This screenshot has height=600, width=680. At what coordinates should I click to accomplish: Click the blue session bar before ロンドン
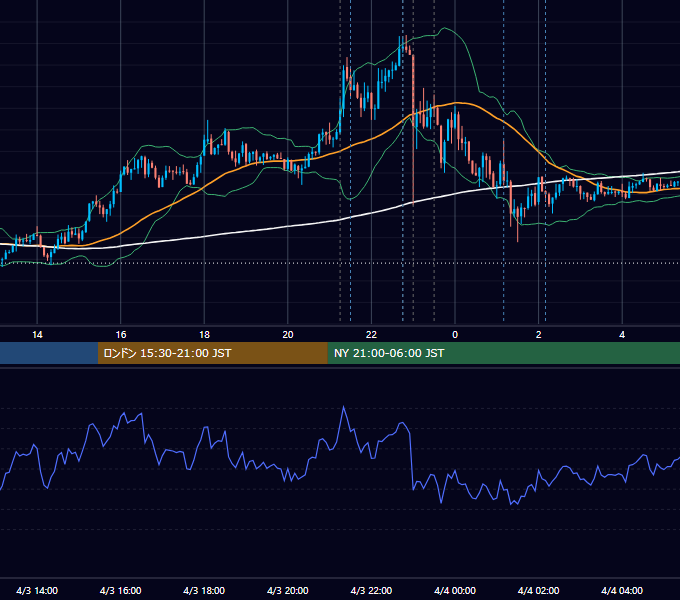pos(49,353)
